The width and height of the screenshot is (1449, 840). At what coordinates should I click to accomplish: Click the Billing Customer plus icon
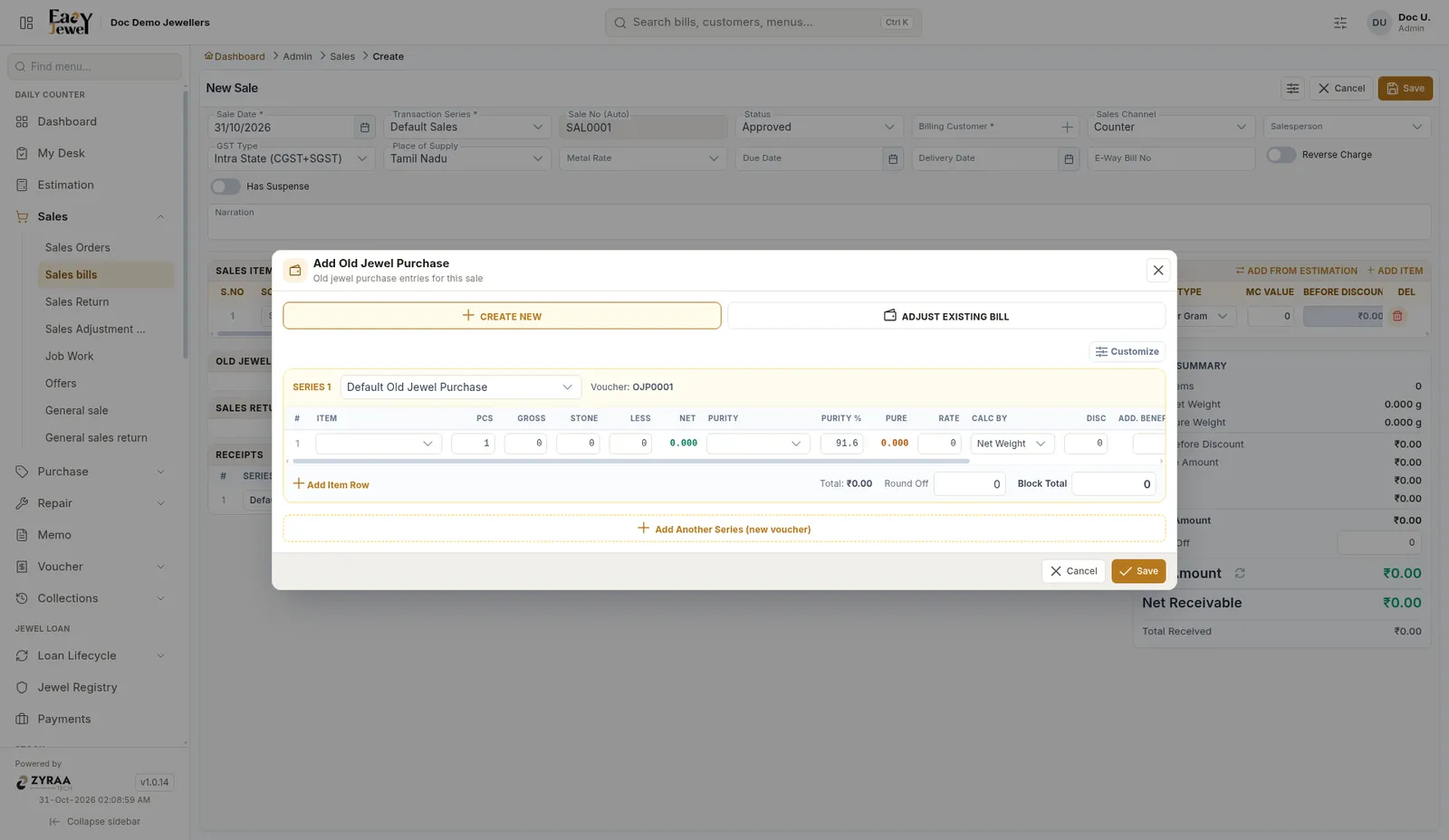click(x=1067, y=128)
